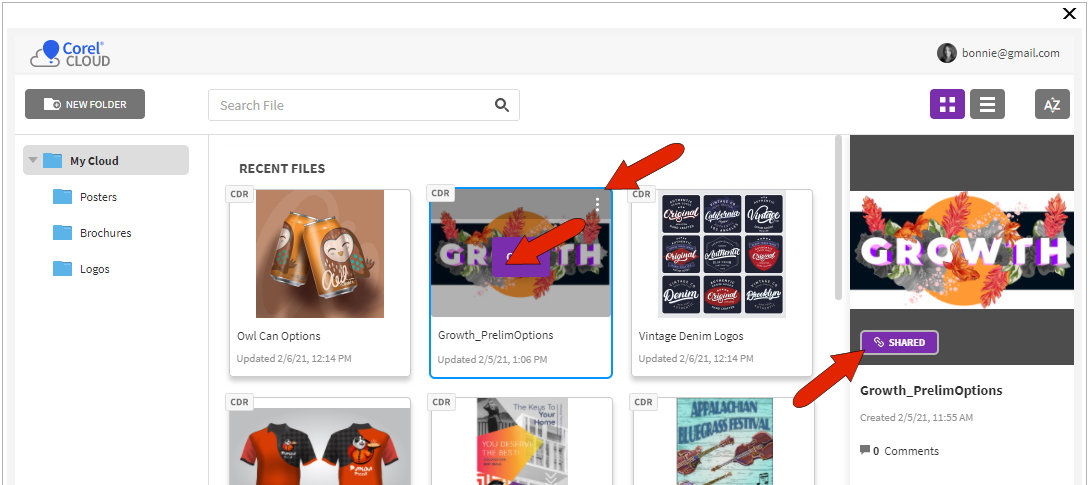Screen dimensions: 1092x485
Task: Click CDR badge on t-shirt design card
Action: (x=241, y=402)
